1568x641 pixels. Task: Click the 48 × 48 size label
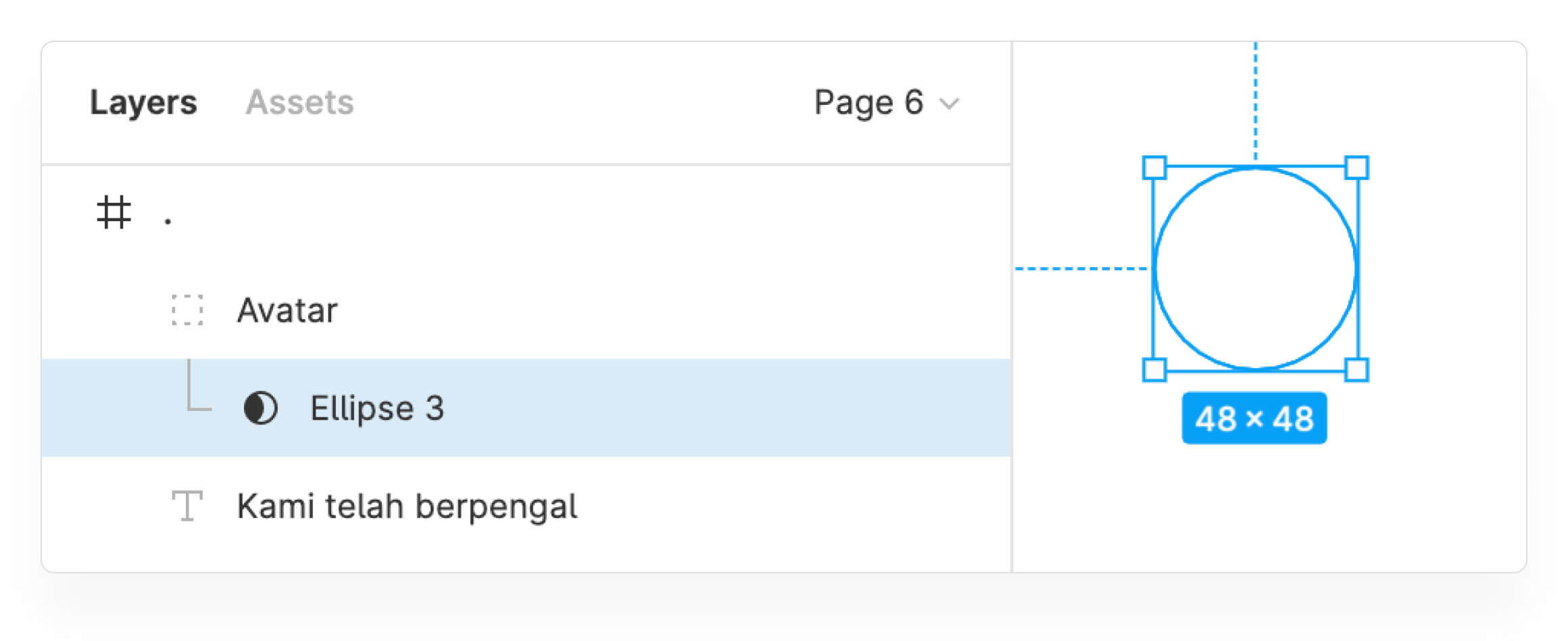(x=1254, y=419)
